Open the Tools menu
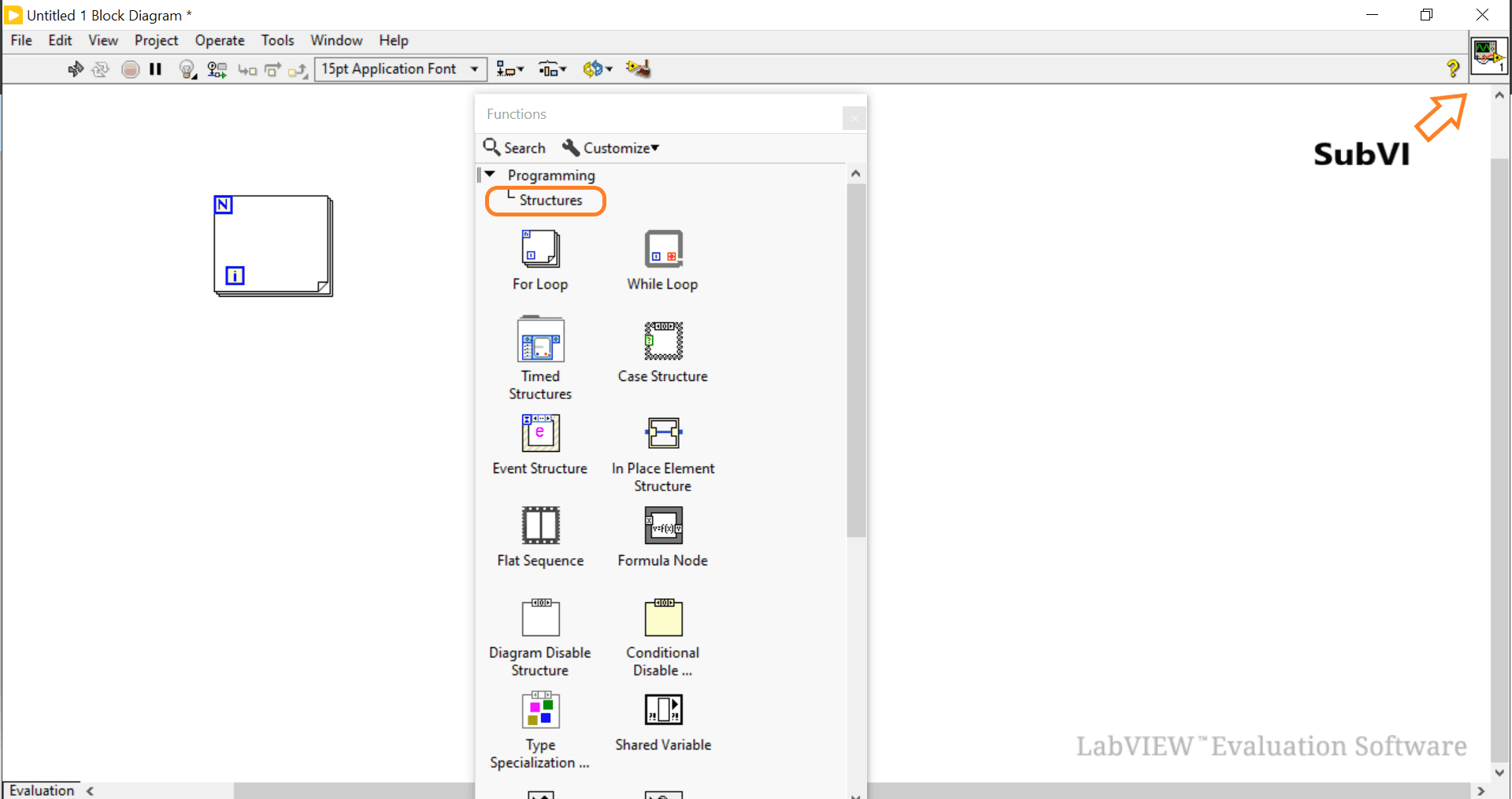The image size is (1512, 799). (277, 40)
